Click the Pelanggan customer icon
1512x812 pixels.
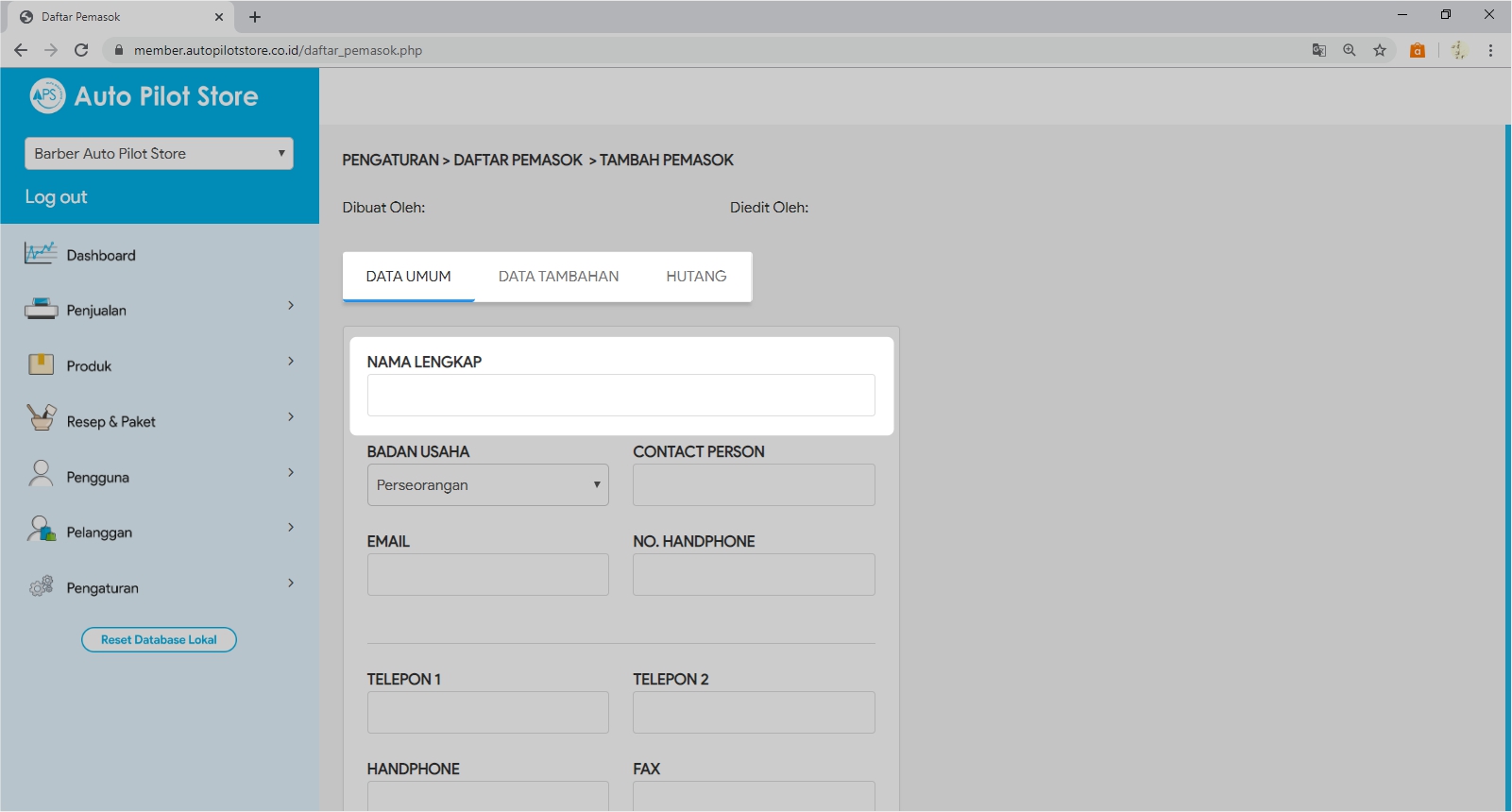click(41, 530)
